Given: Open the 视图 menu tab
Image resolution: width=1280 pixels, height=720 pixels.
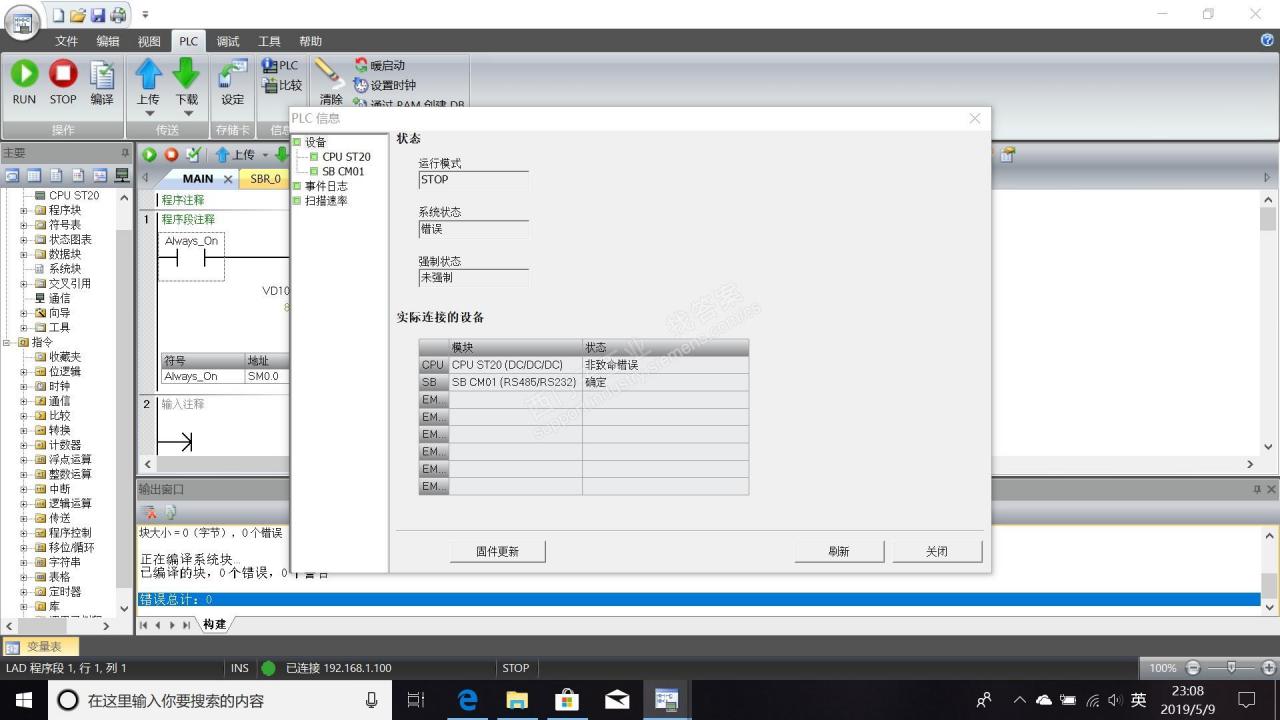Looking at the screenshot, I should tap(149, 41).
